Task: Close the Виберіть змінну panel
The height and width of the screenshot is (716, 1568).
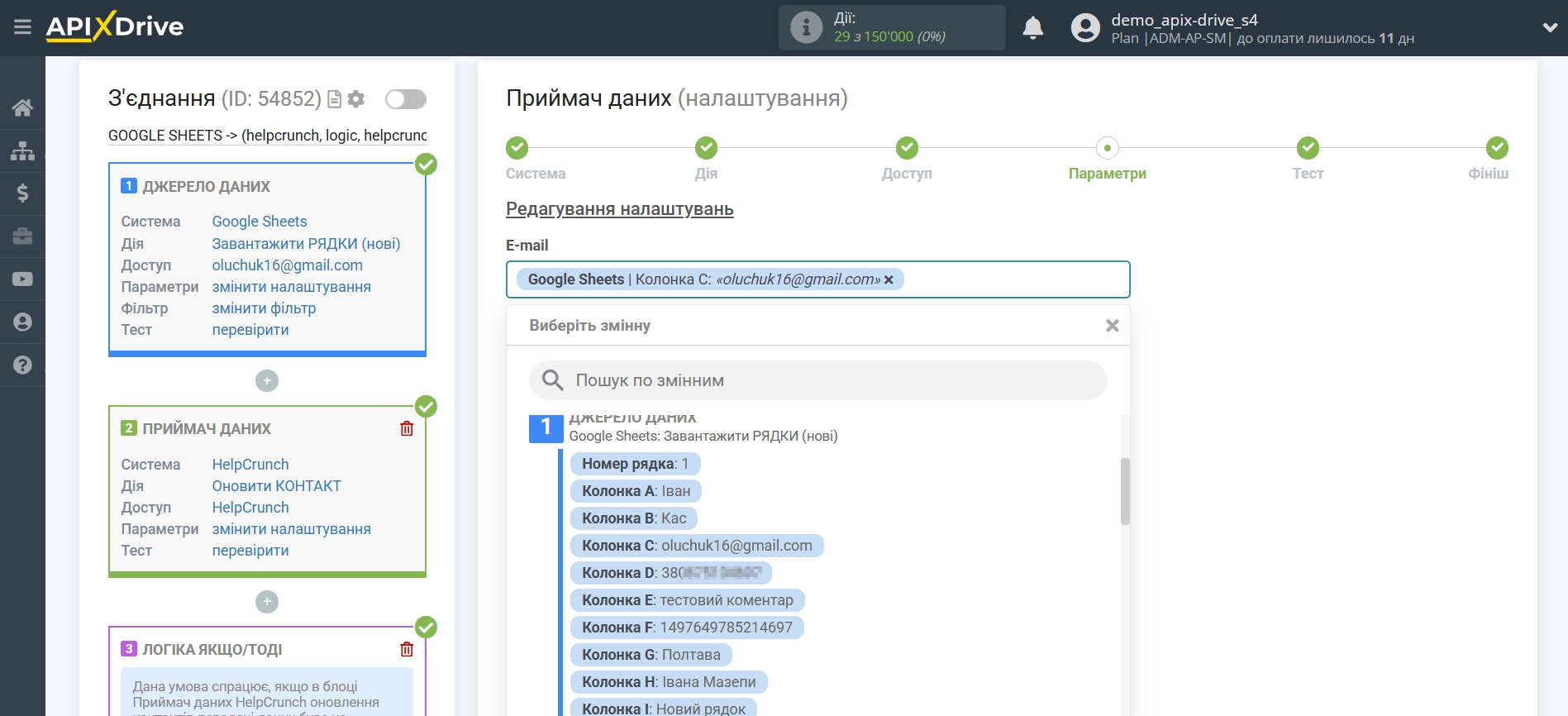Action: (x=1113, y=326)
